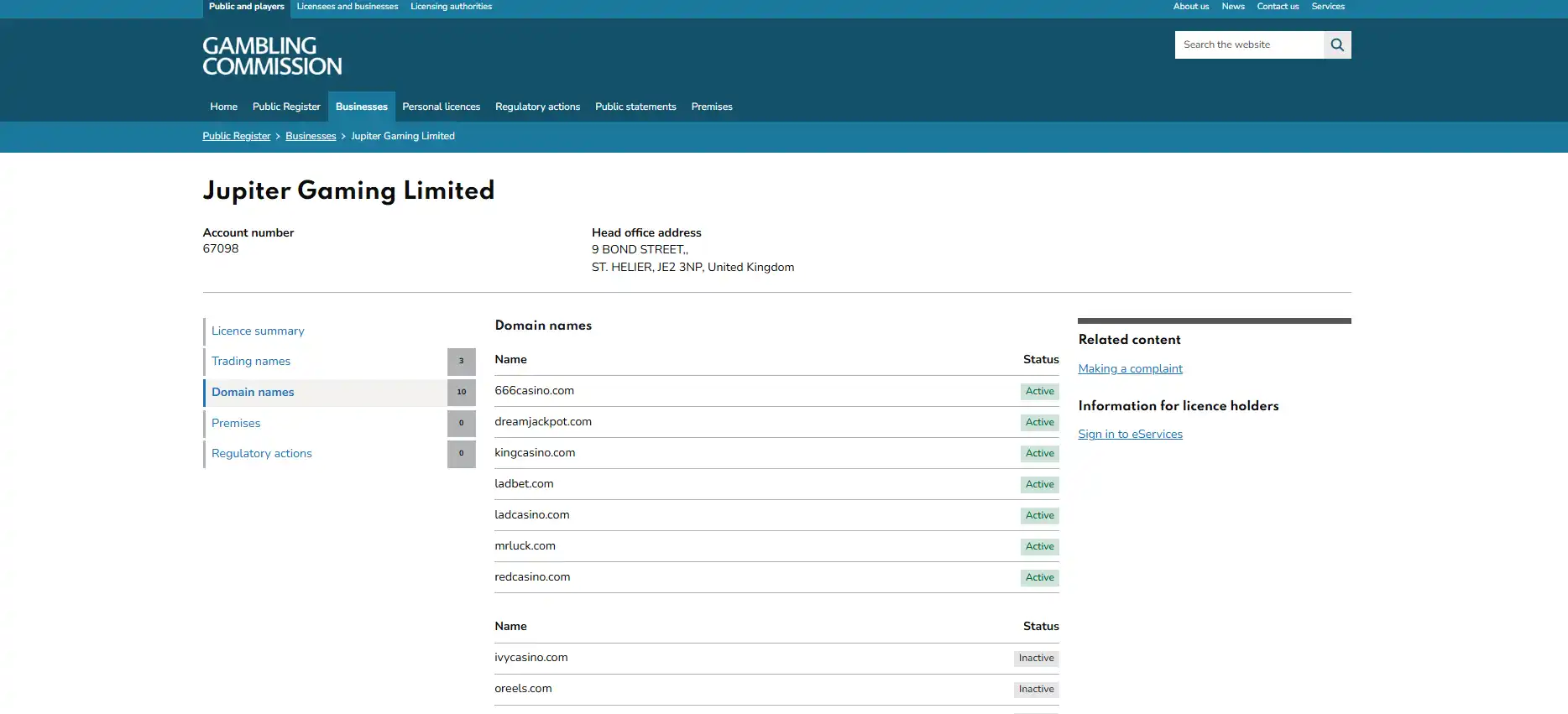The height and width of the screenshot is (714, 1568).
Task: Click the ladbet.com domain name
Action: coord(524,484)
